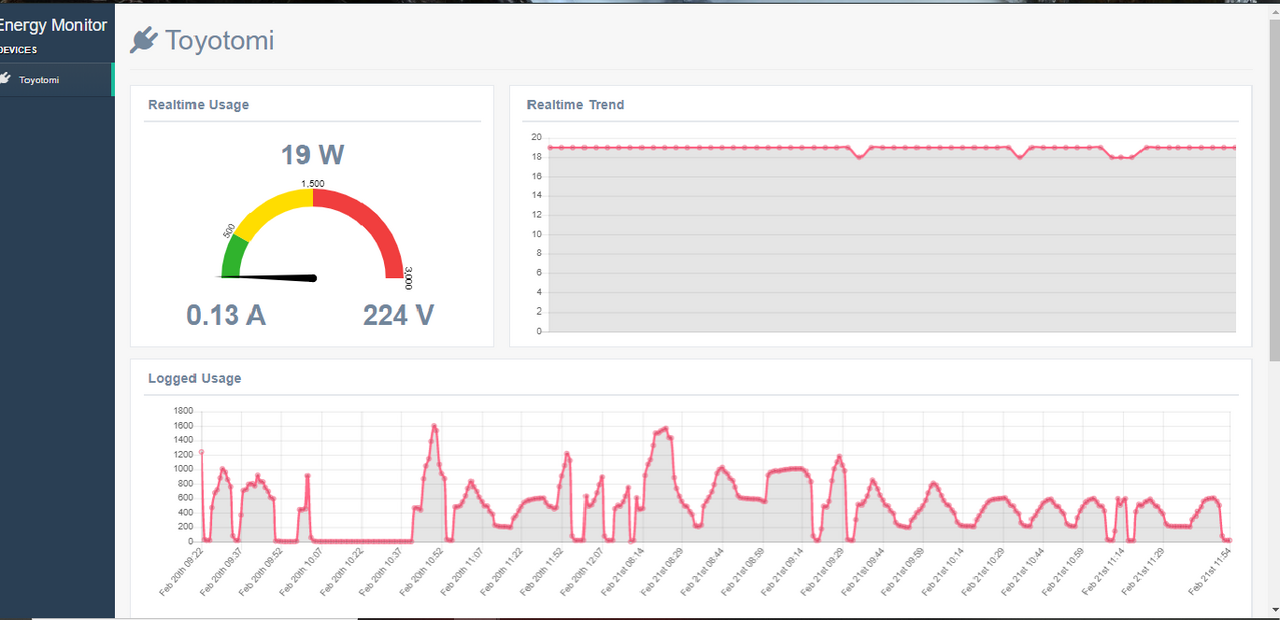Click the first data point of the Logged Usage chart
The image size is (1280, 620).
coord(201,451)
